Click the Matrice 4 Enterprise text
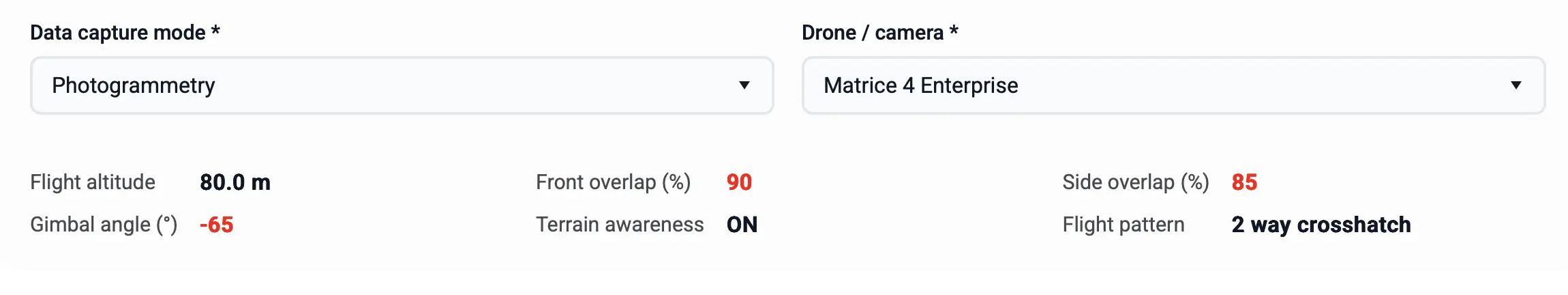 tap(920, 85)
